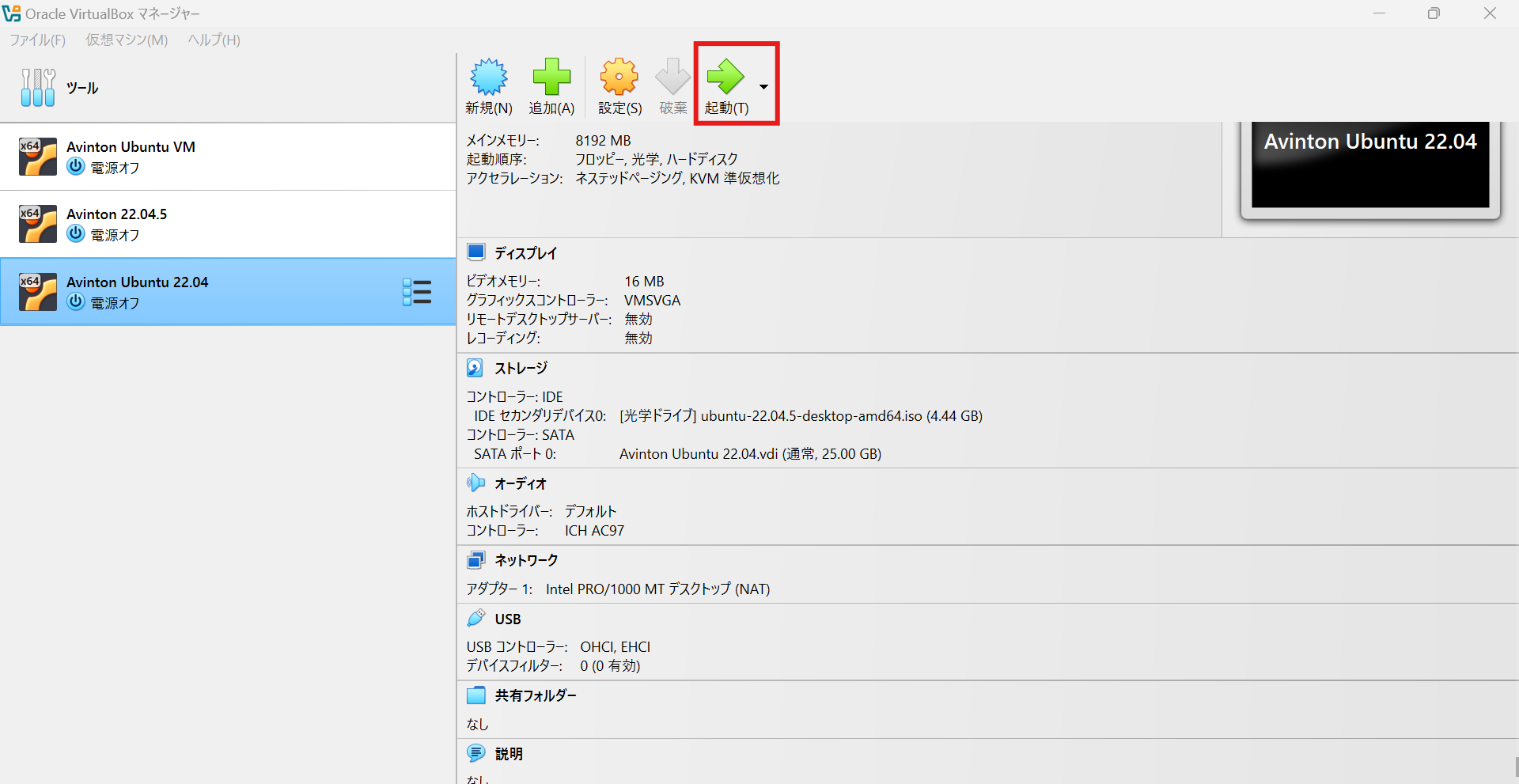
Task: Open the dropdown arrow beside 起動(T)
Action: [763, 87]
